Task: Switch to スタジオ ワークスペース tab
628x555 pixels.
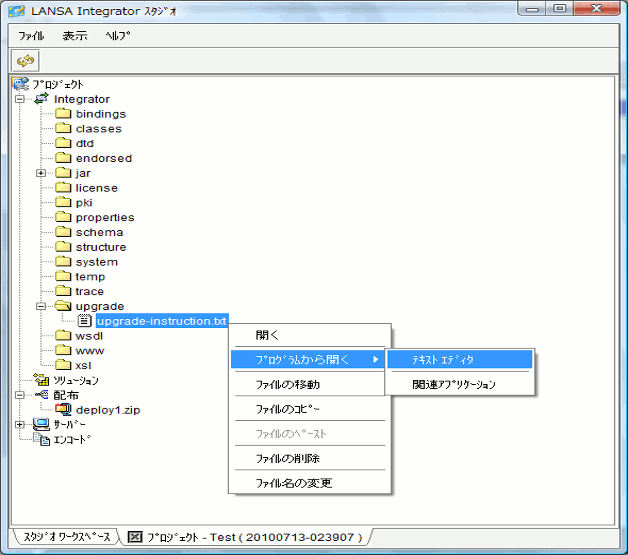Action: [66, 537]
